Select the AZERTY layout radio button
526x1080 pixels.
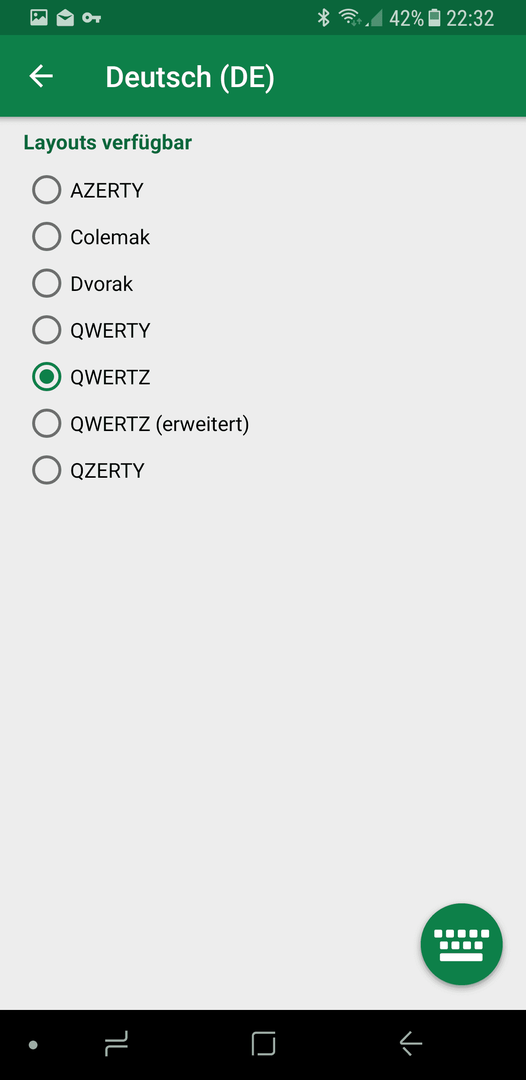[46, 190]
